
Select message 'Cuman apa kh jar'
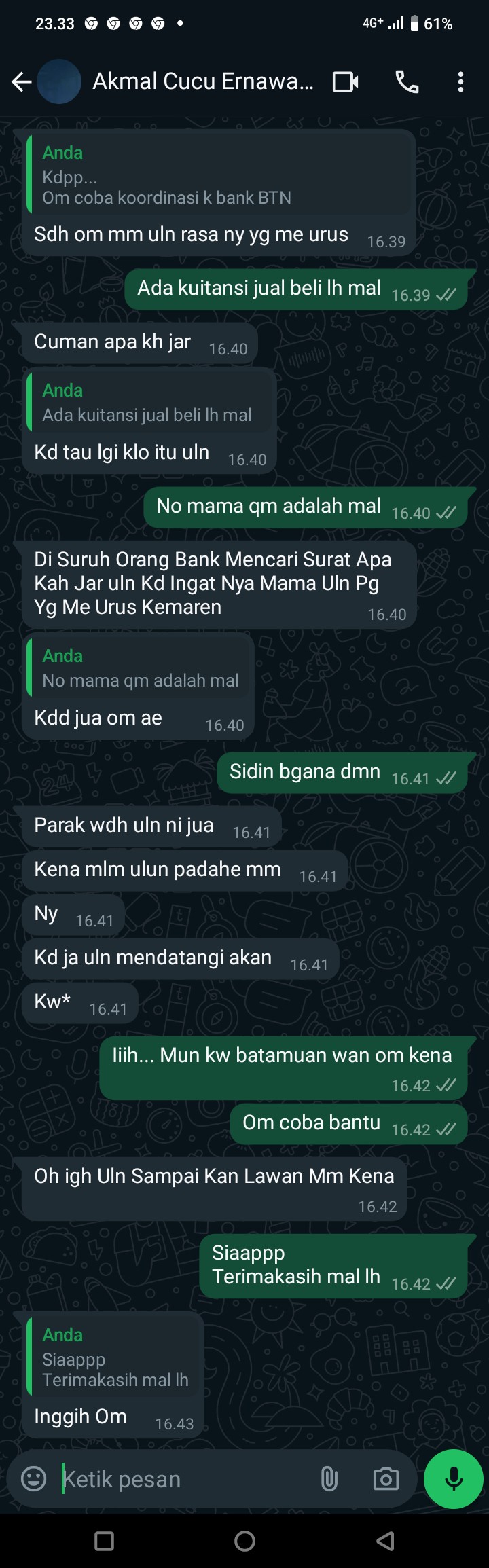[140, 342]
